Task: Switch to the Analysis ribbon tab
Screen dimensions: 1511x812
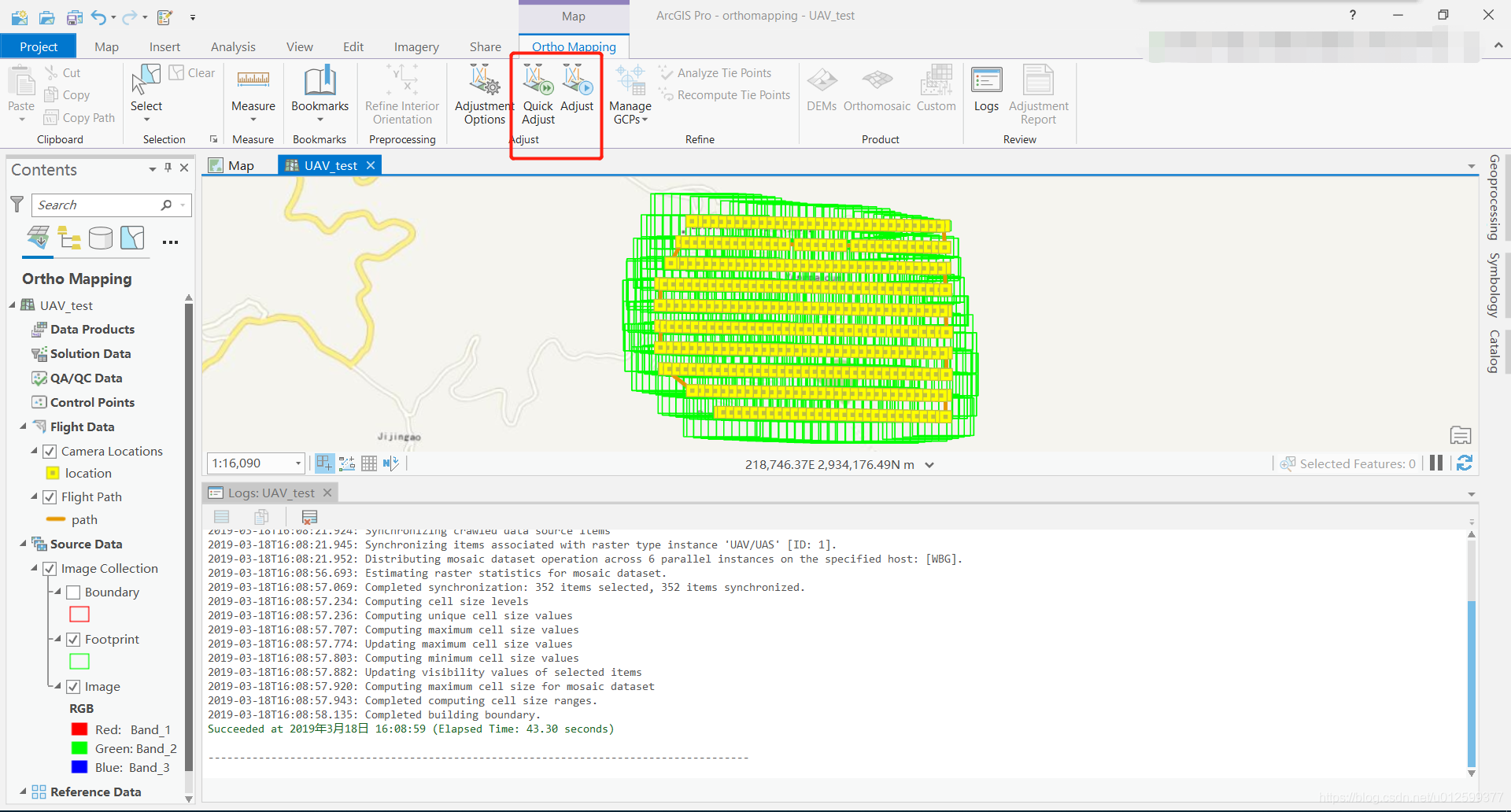Action: point(233,46)
